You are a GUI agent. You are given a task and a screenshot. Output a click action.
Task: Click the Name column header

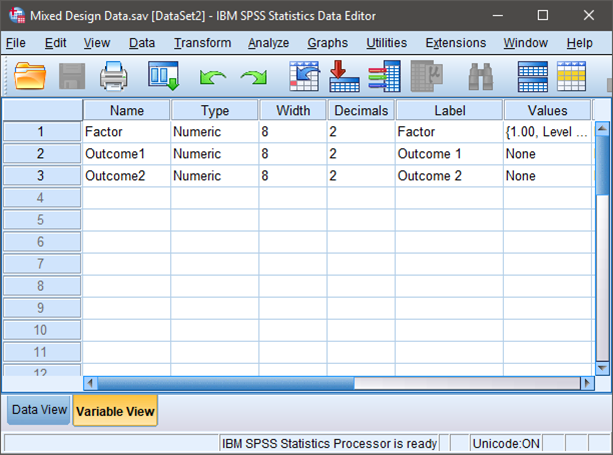coord(127,110)
